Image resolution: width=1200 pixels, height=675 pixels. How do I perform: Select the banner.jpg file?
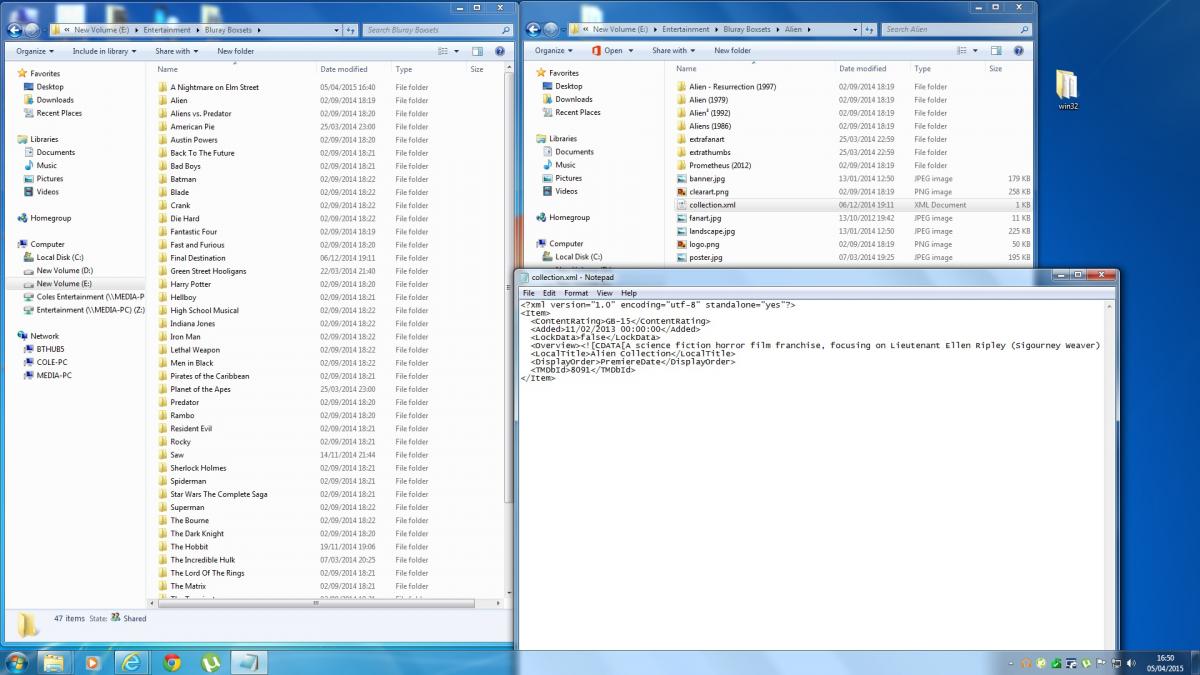click(706, 178)
